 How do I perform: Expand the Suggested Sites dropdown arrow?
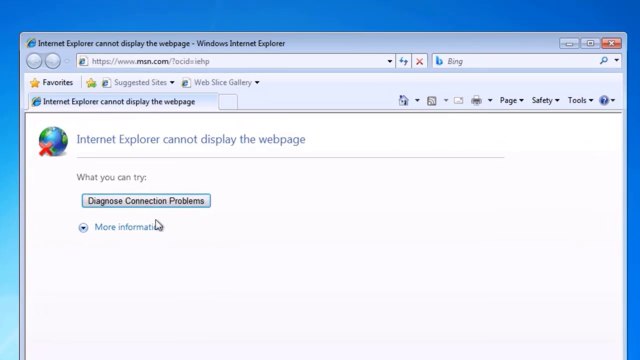pyautogui.click(x=172, y=82)
